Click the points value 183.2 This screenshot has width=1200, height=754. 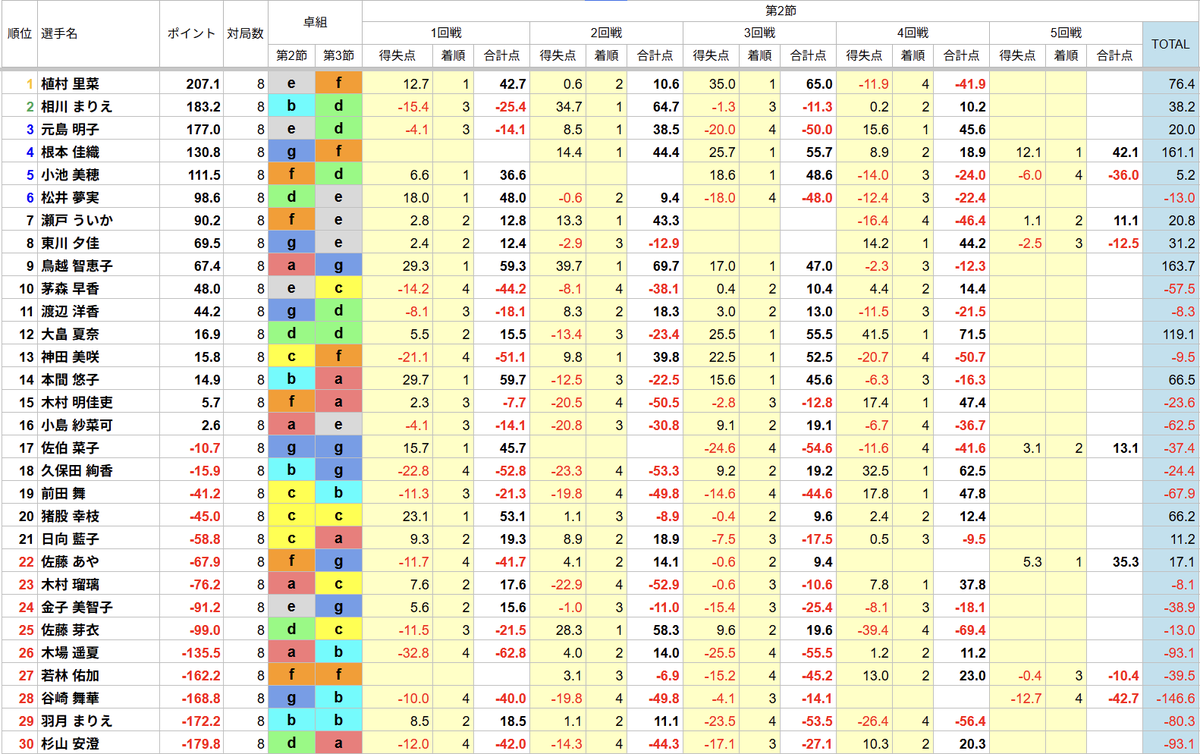pos(203,106)
